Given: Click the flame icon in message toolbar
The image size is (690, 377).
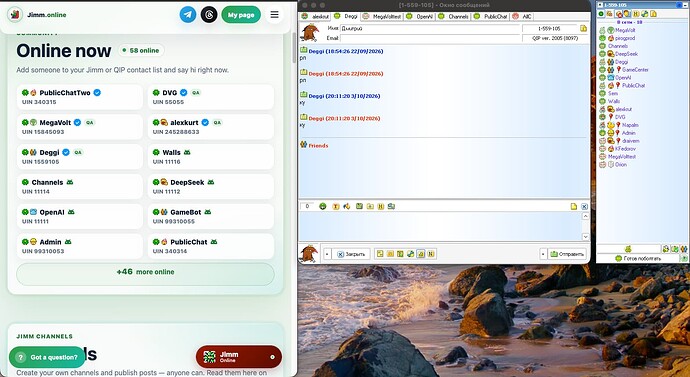Looking at the screenshot, I should point(346,206).
